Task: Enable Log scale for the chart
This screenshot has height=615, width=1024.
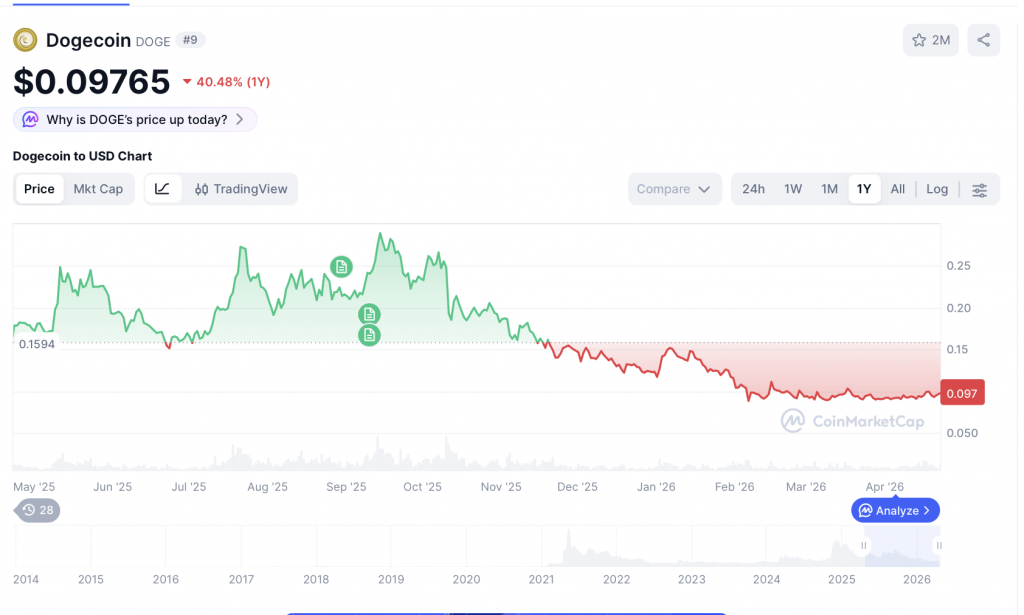Action: (x=936, y=189)
